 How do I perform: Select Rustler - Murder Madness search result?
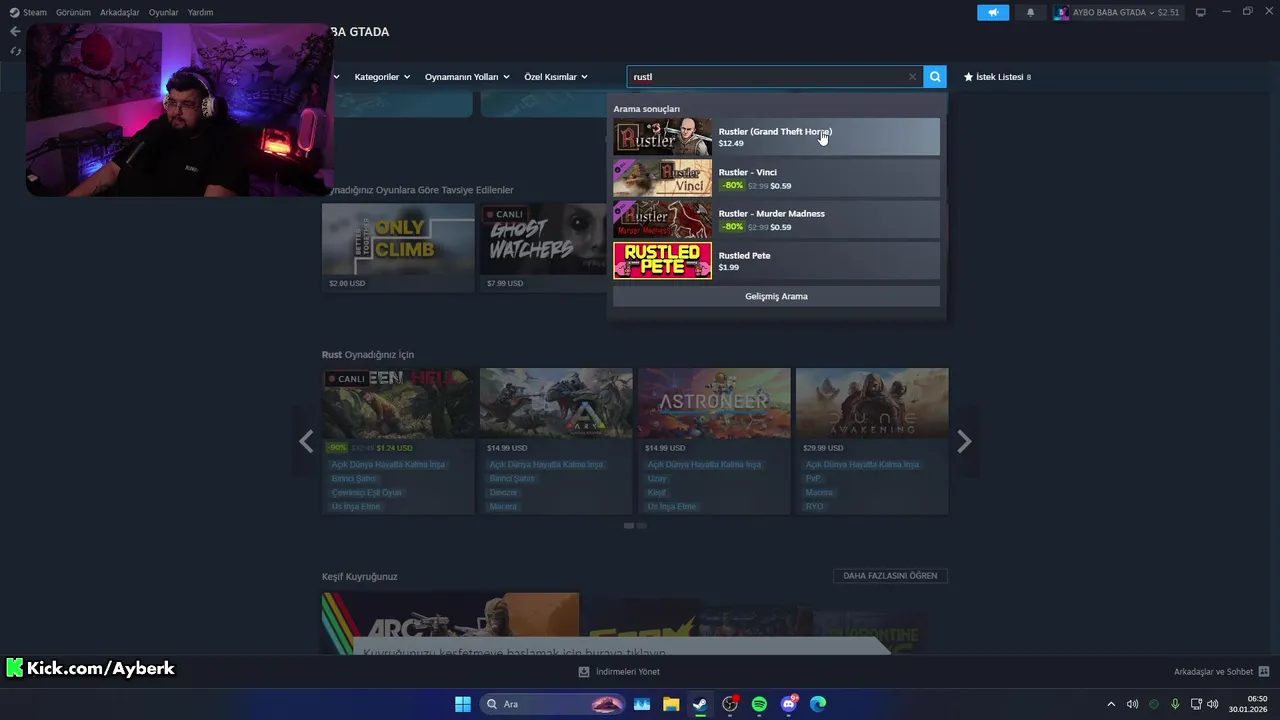(x=776, y=219)
